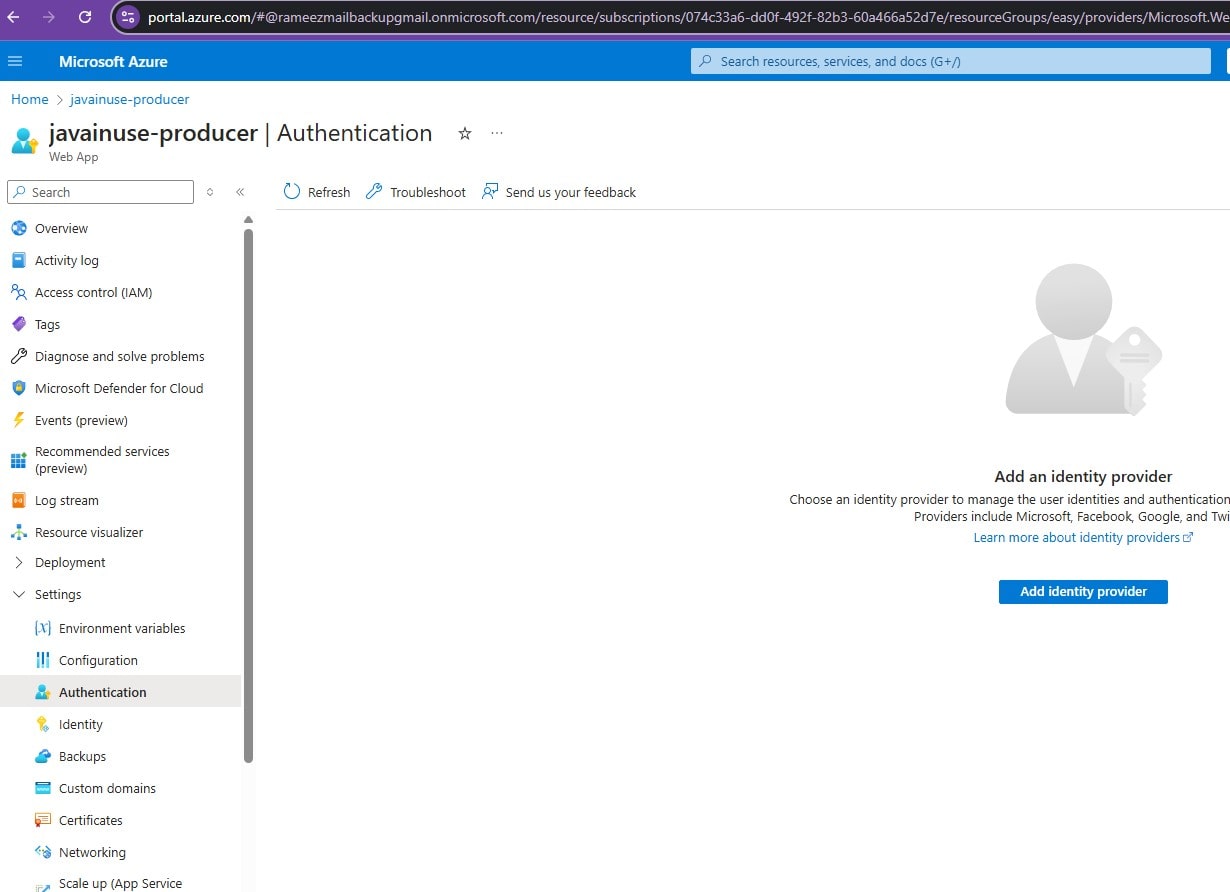Click Recommended services (preview) label
The height and width of the screenshot is (892, 1230).
(102, 460)
